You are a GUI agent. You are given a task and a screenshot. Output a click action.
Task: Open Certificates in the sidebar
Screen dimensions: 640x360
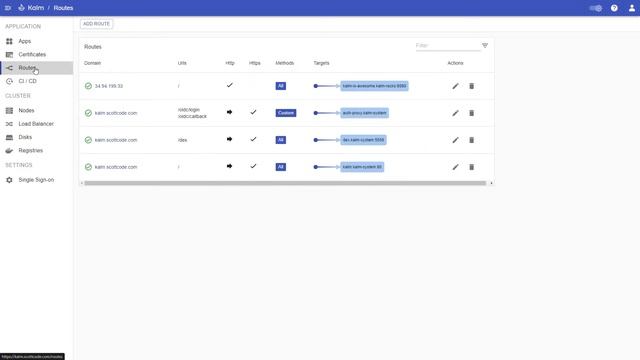(37, 54)
